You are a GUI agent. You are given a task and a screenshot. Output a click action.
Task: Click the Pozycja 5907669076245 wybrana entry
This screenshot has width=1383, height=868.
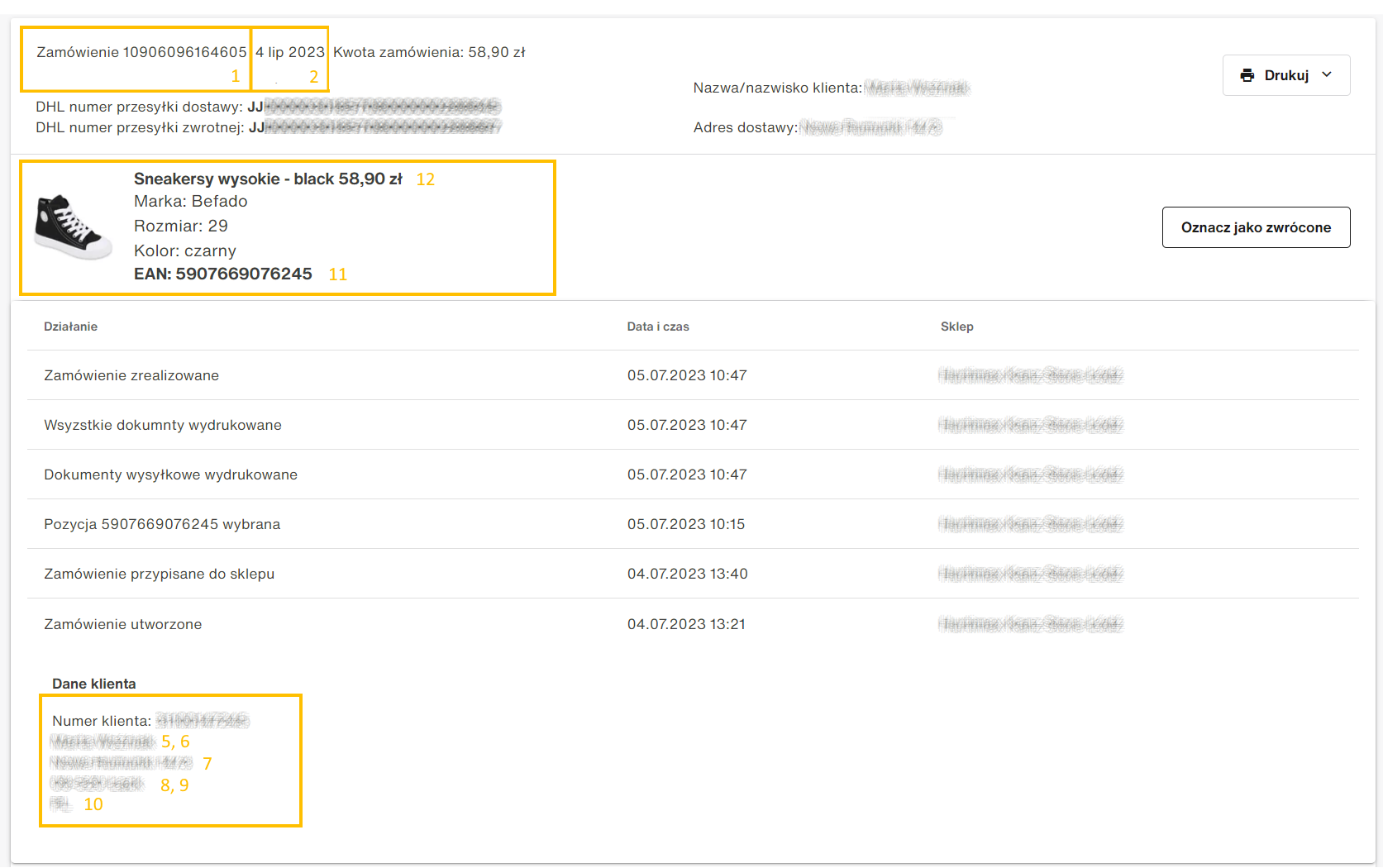pos(162,524)
